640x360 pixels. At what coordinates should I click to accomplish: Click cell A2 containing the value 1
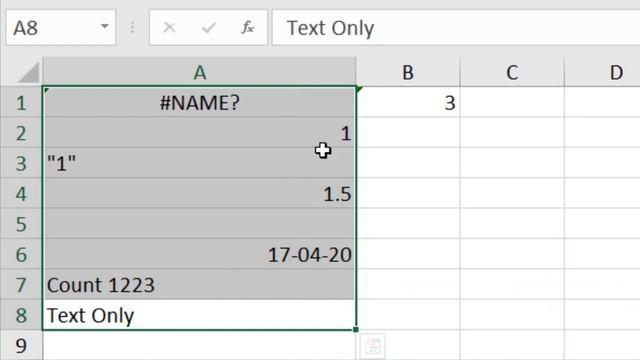pyautogui.click(x=200, y=133)
